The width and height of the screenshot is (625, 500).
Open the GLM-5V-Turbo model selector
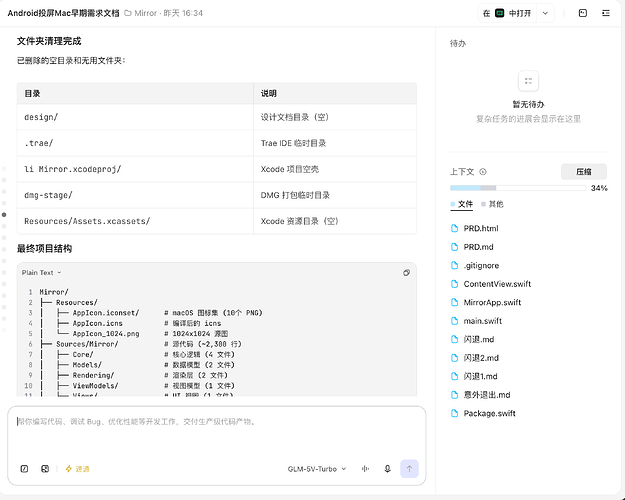[317, 469]
